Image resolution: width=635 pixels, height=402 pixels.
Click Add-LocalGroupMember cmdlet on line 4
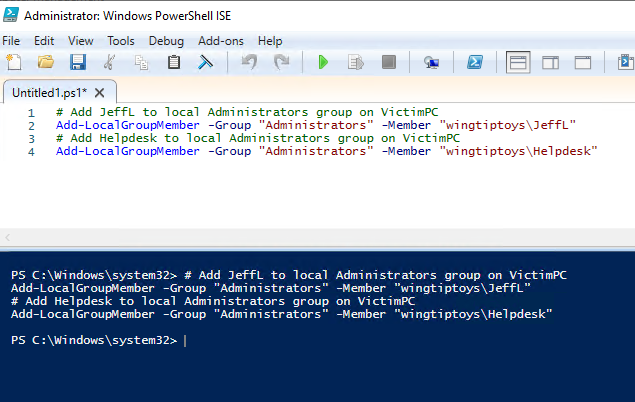[x=128, y=151]
